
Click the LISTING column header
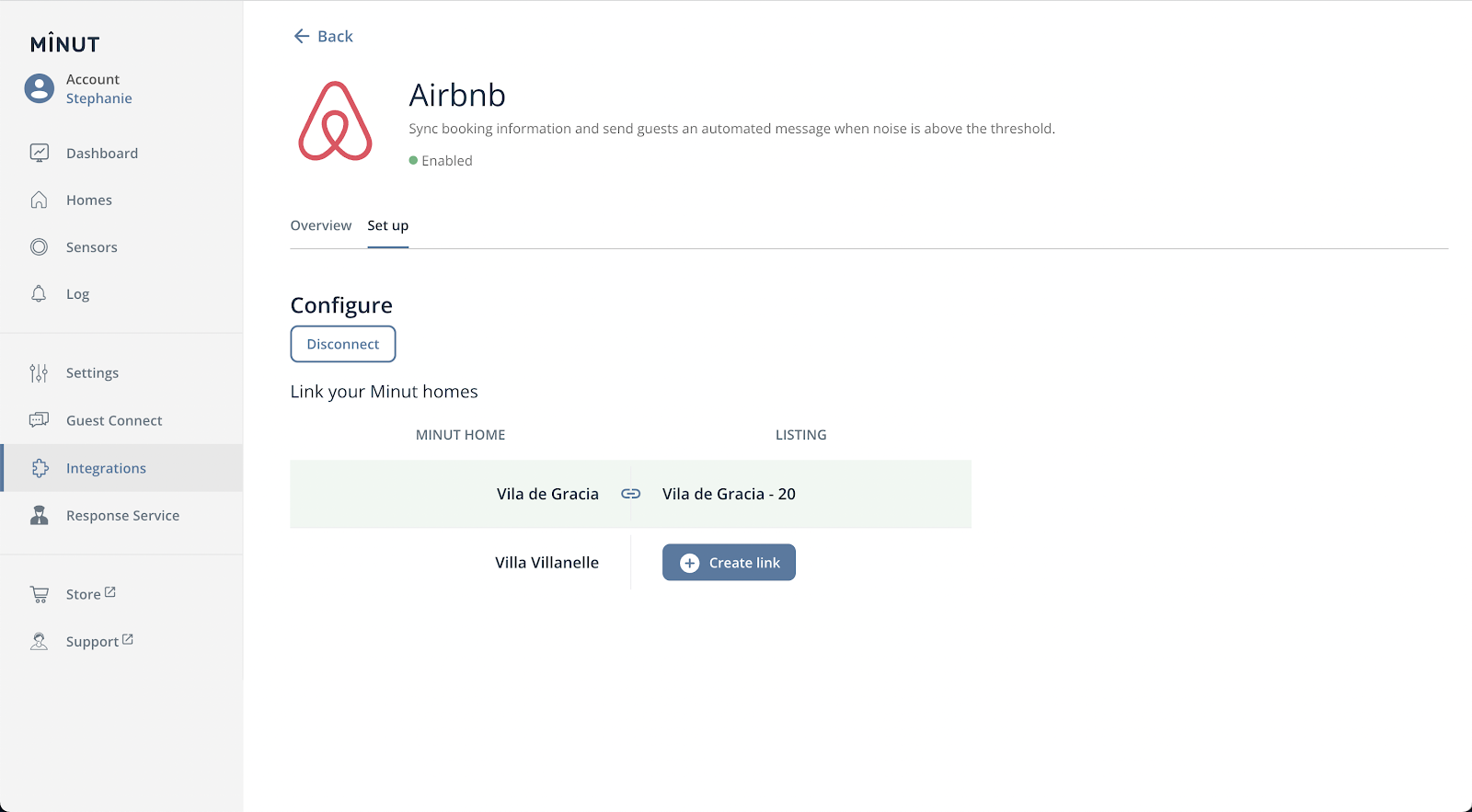(x=800, y=435)
